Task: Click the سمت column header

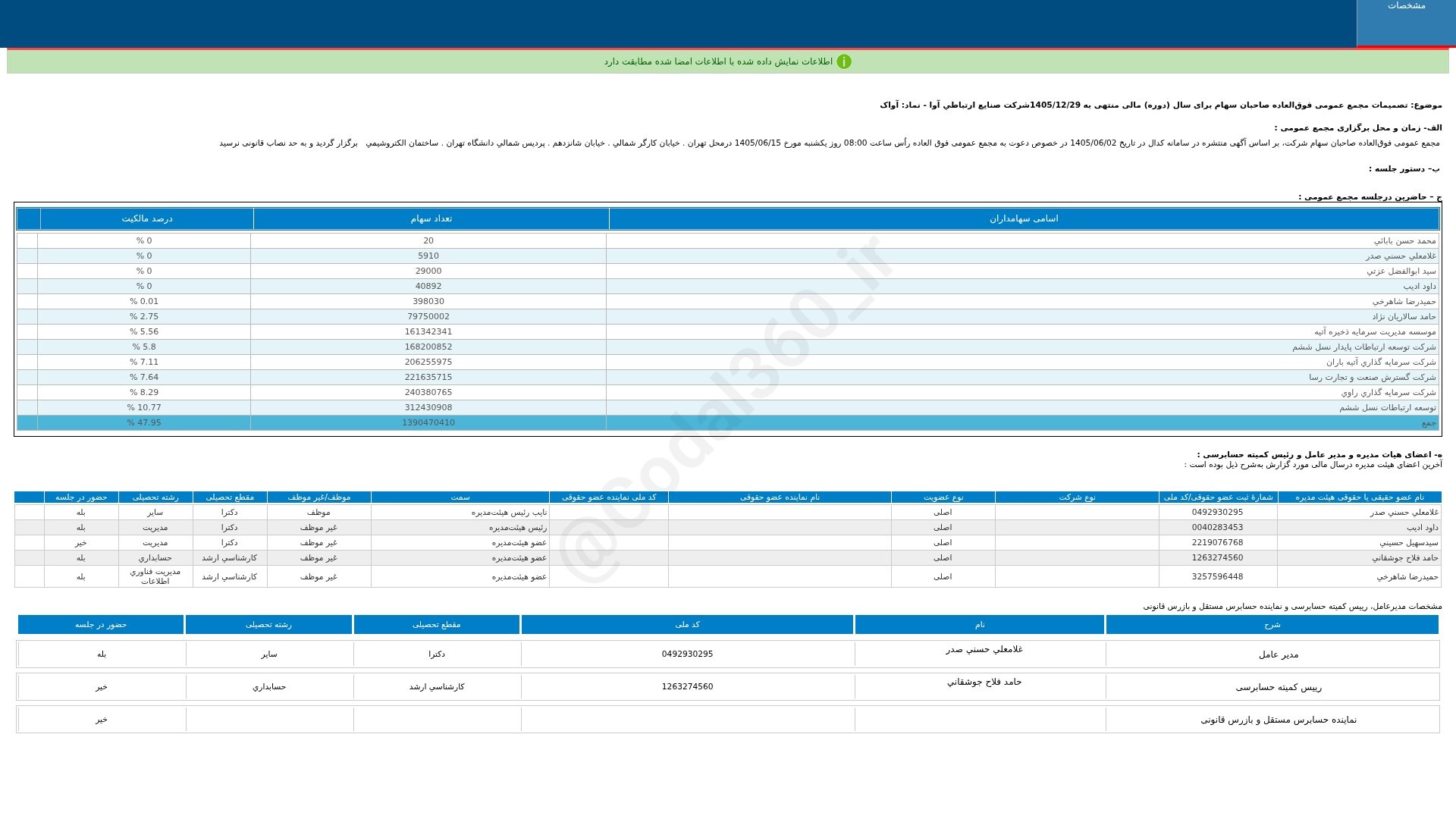Action: click(460, 497)
